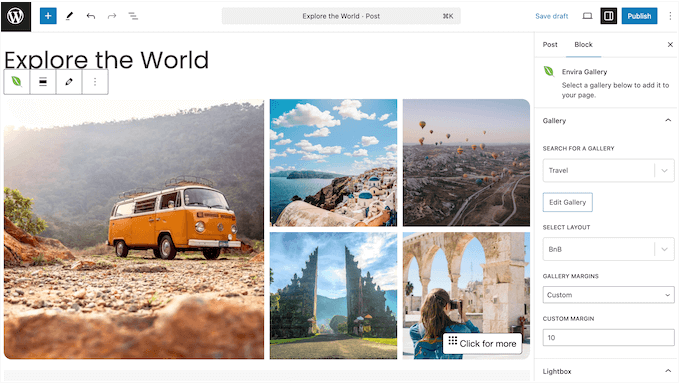This screenshot has height=384, width=680.
Task: Click the SELECT LAYOUT label
Action: coord(566,227)
